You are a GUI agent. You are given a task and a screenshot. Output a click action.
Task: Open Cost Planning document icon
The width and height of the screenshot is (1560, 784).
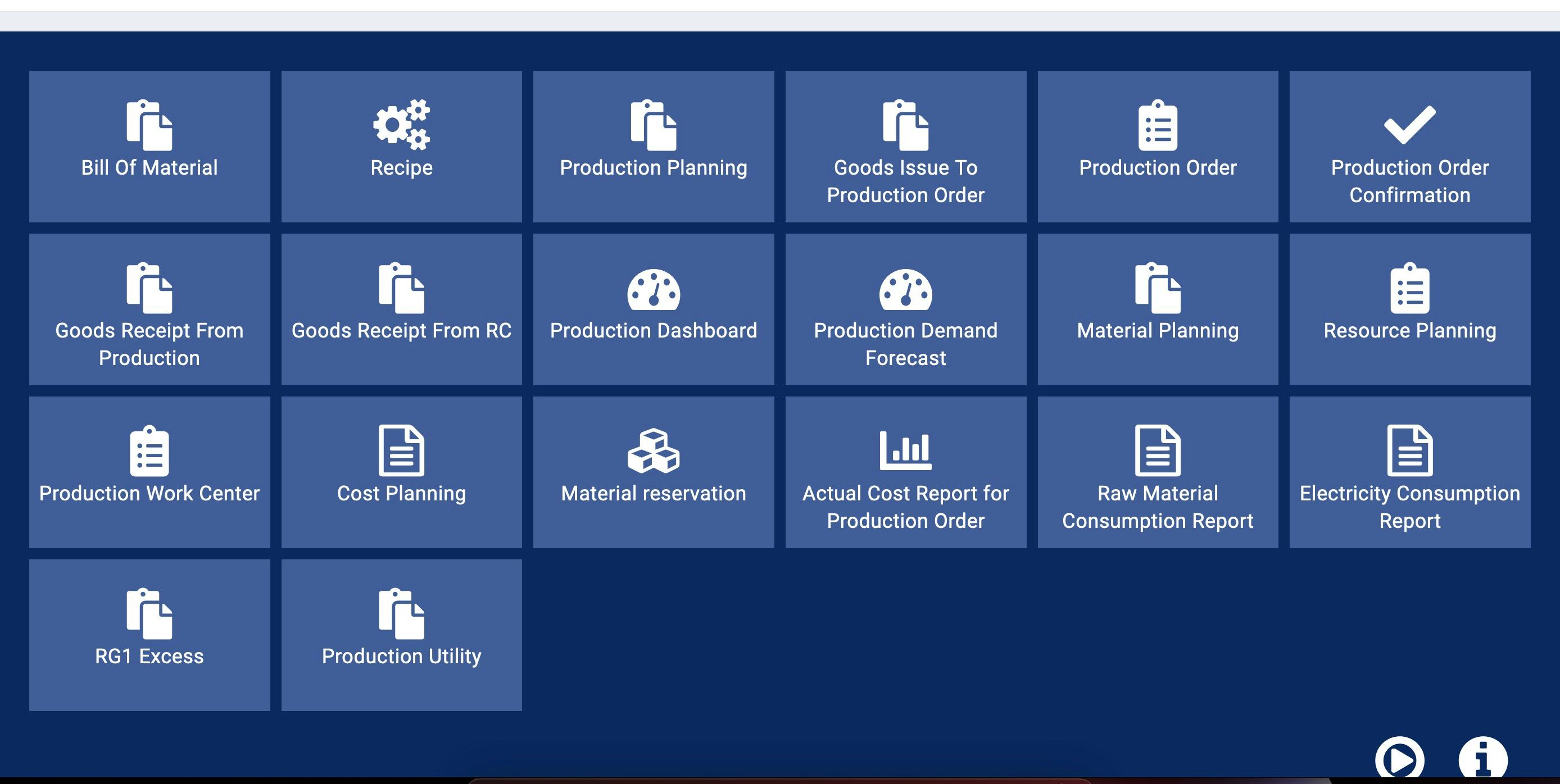coord(401,450)
